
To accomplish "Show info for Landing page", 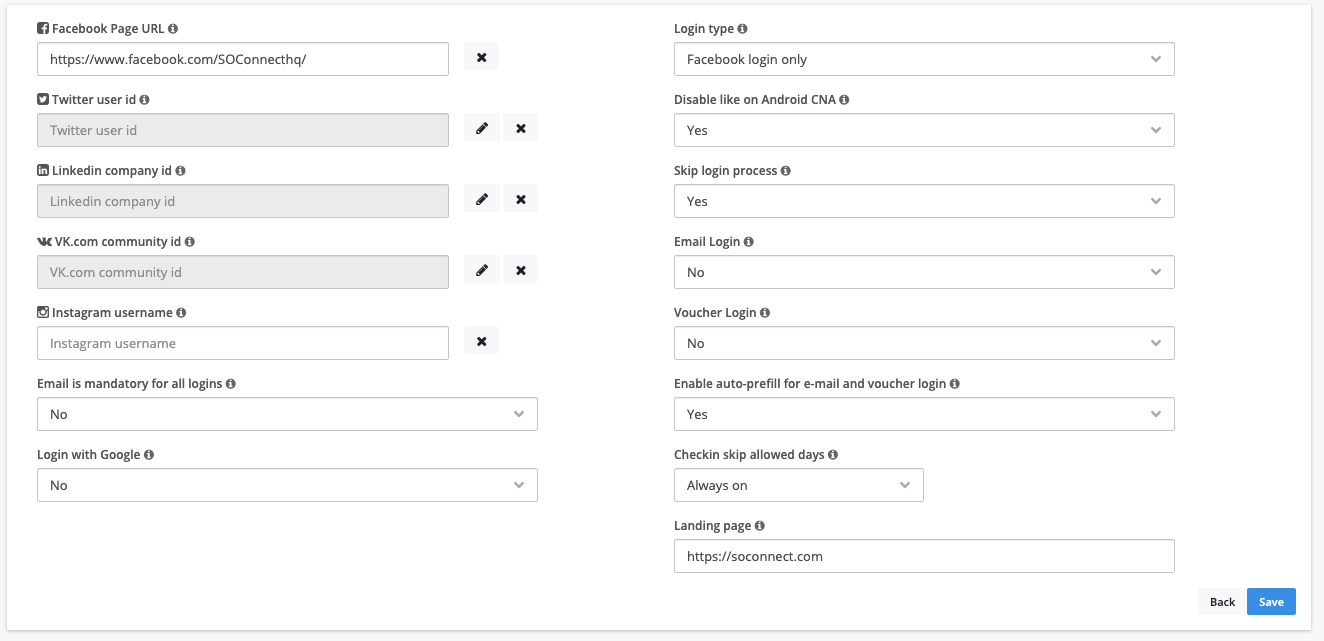I will pyautogui.click(x=760, y=526).
